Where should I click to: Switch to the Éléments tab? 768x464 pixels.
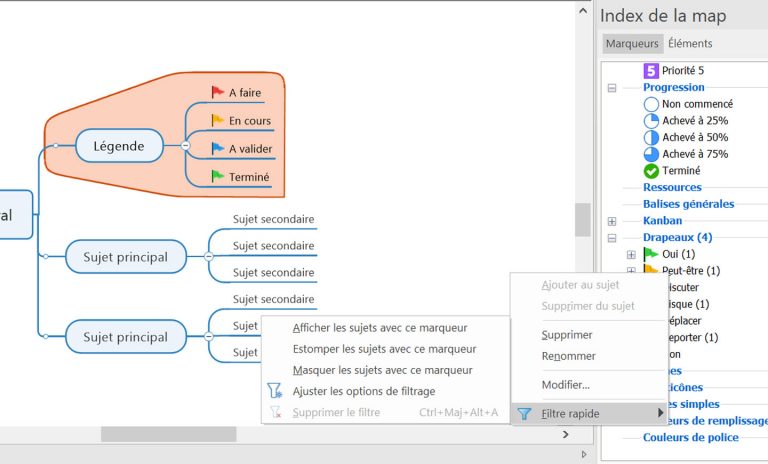click(x=690, y=44)
